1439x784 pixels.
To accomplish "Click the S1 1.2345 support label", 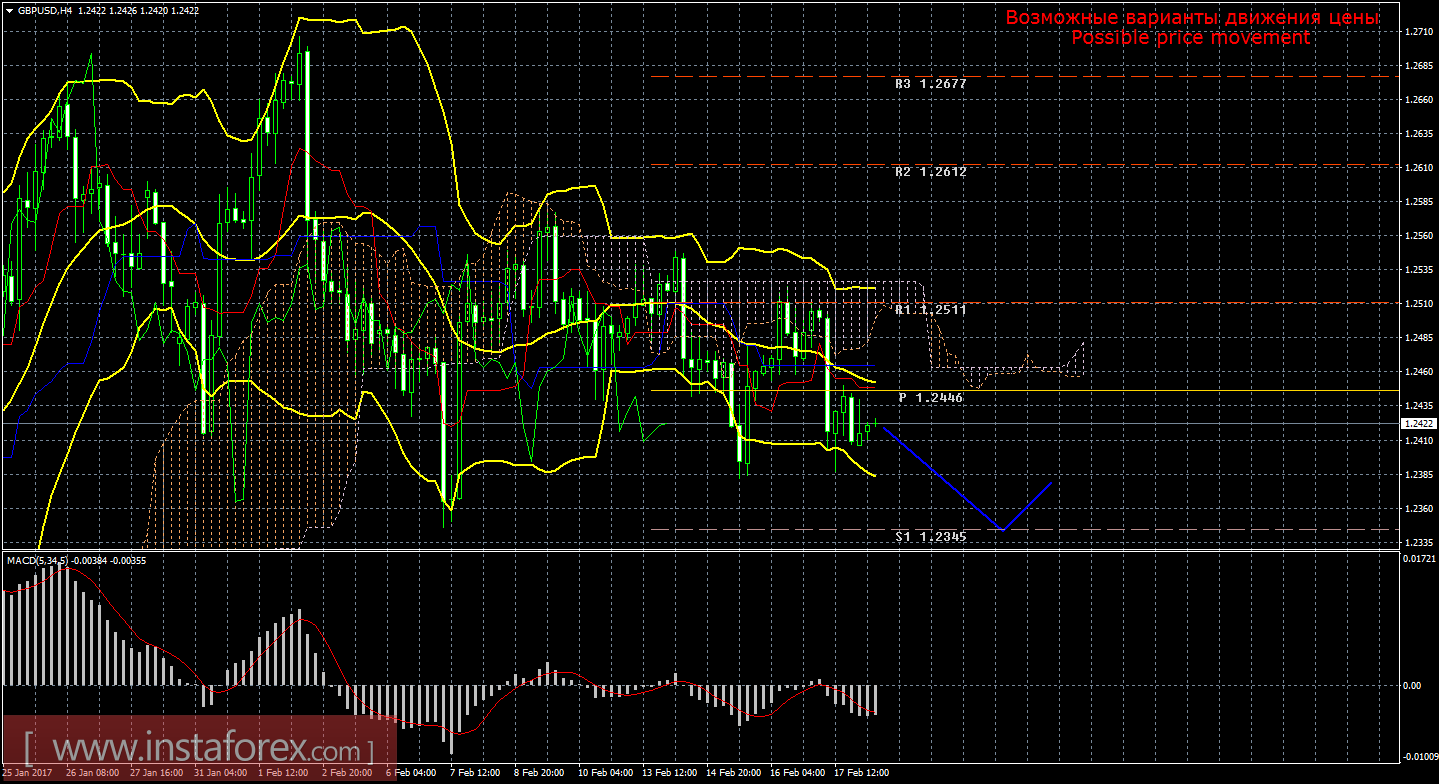I will tap(930, 537).
